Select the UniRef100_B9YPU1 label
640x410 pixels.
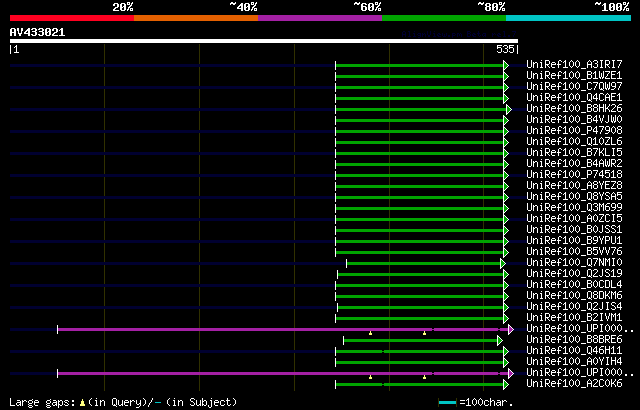click(x=574, y=241)
